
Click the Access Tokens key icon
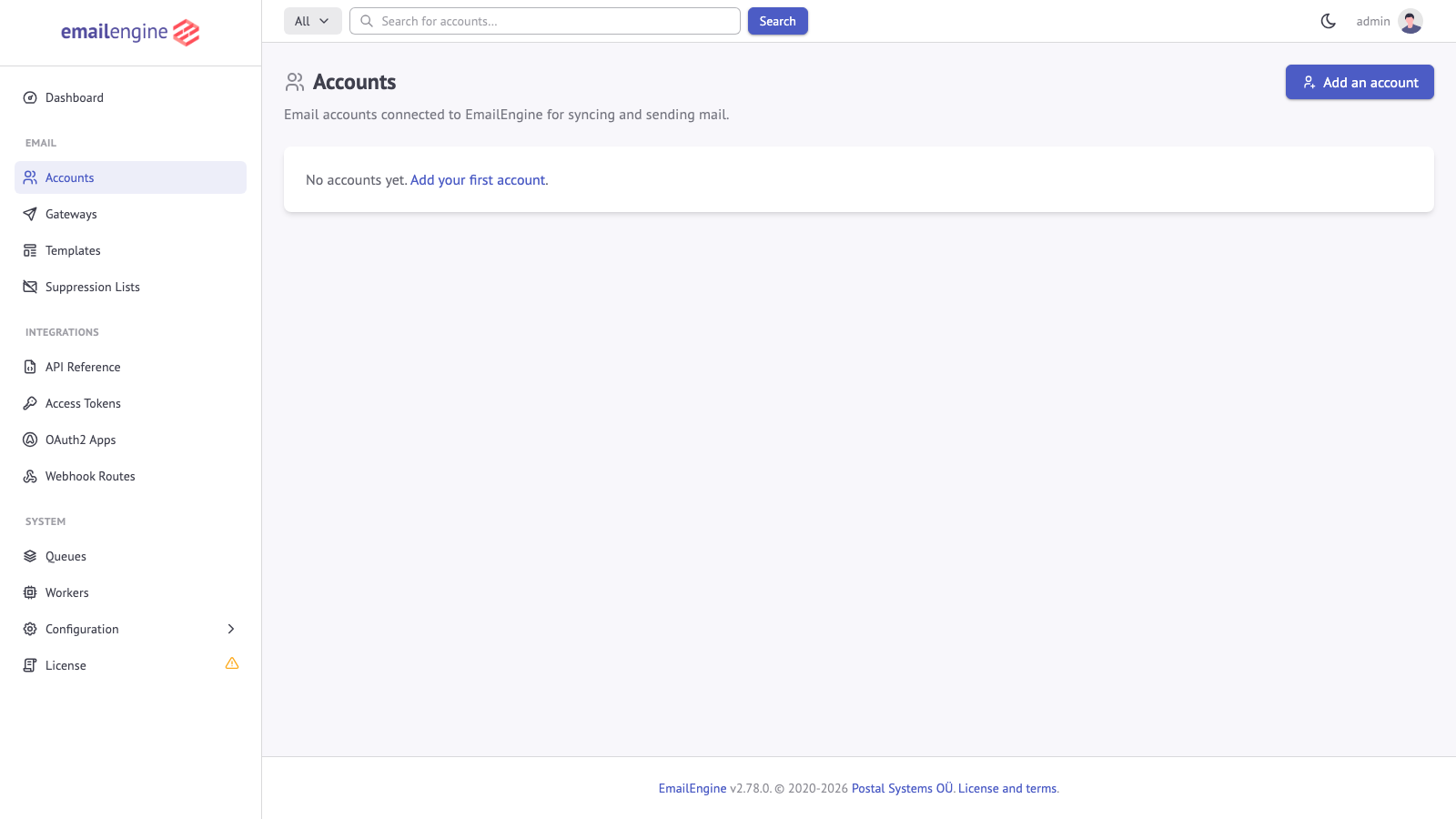click(30, 403)
